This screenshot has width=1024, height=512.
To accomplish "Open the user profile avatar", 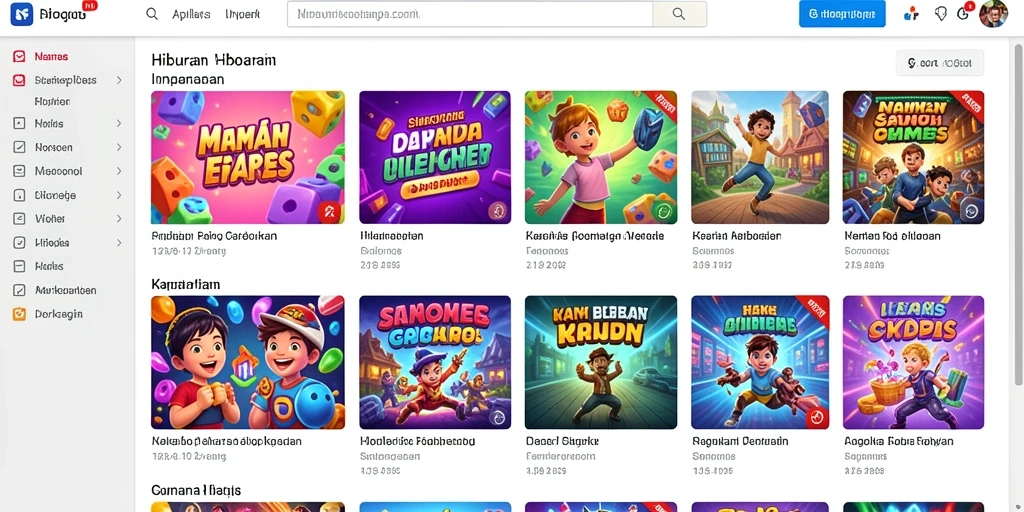I will [993, 14].
